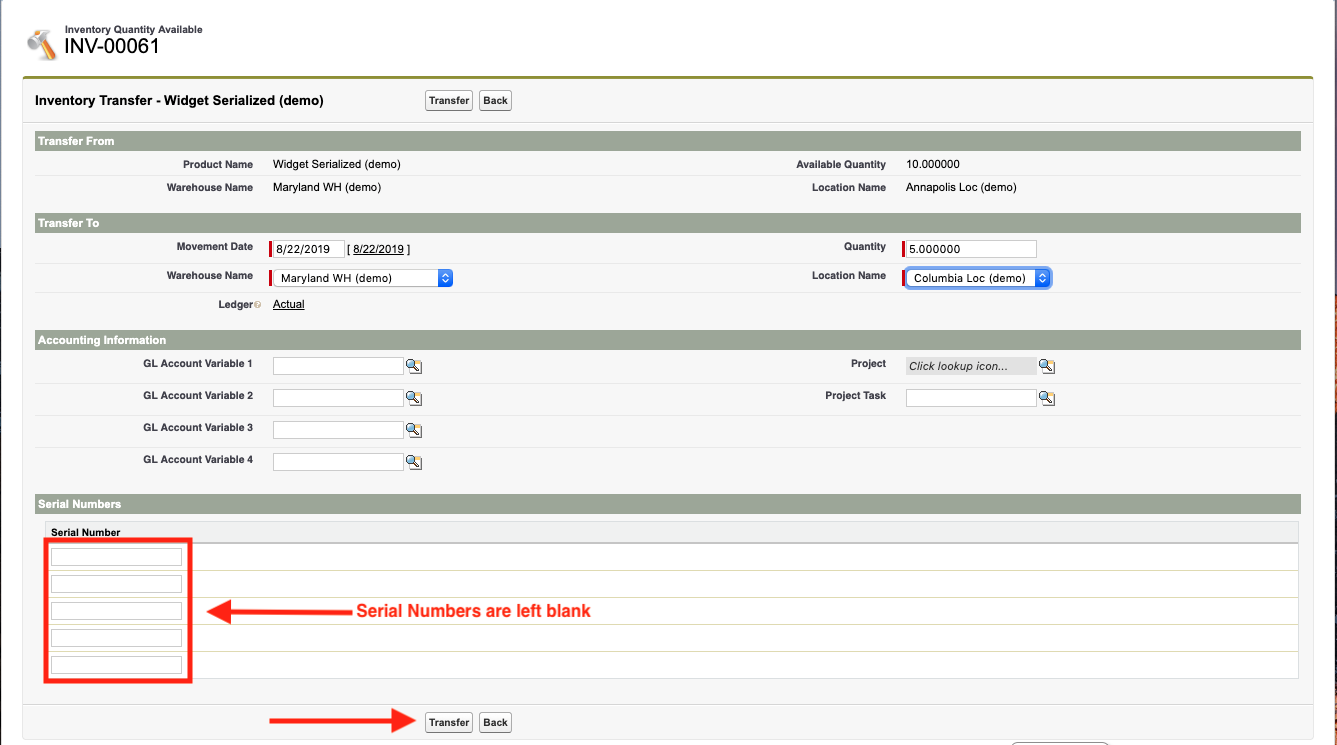This screenshot has width=1337, height=745.
Task: Focus the third Serial Number field
Action: 116,611
